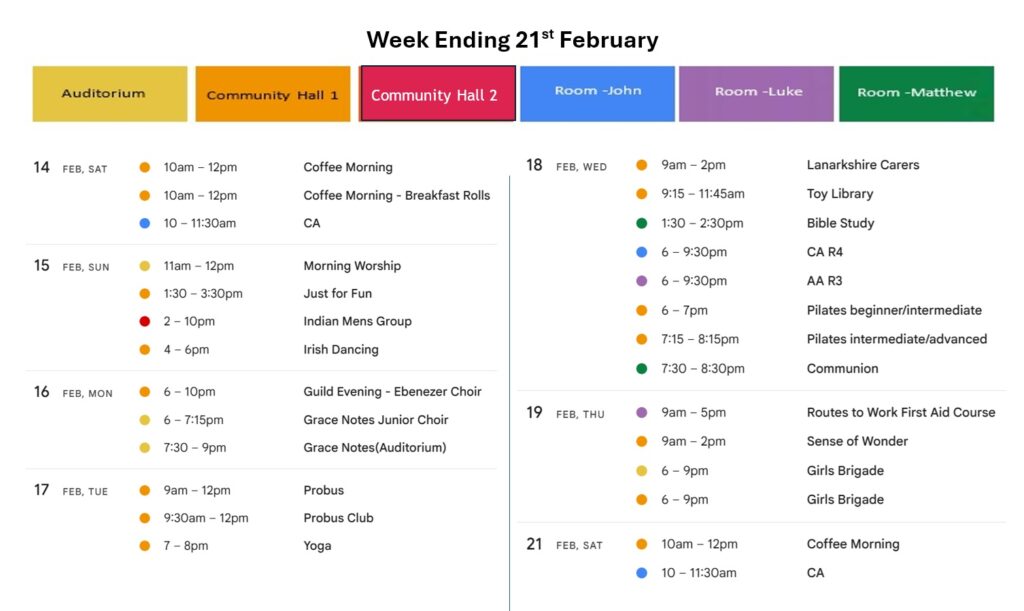The width and height of the screenshot is (1024, 611).
Task: Select the orange Community Hall 1 box
Action: (x=273, y=94)
